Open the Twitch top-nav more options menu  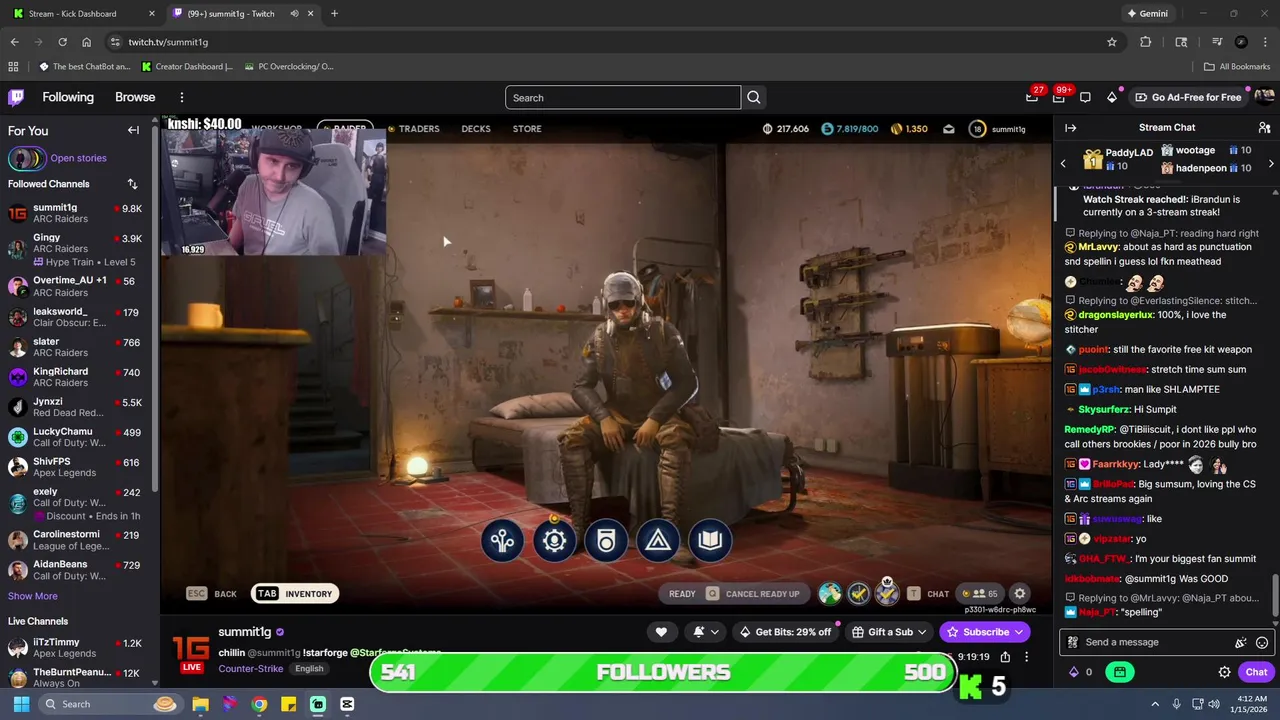pos(182,97)
